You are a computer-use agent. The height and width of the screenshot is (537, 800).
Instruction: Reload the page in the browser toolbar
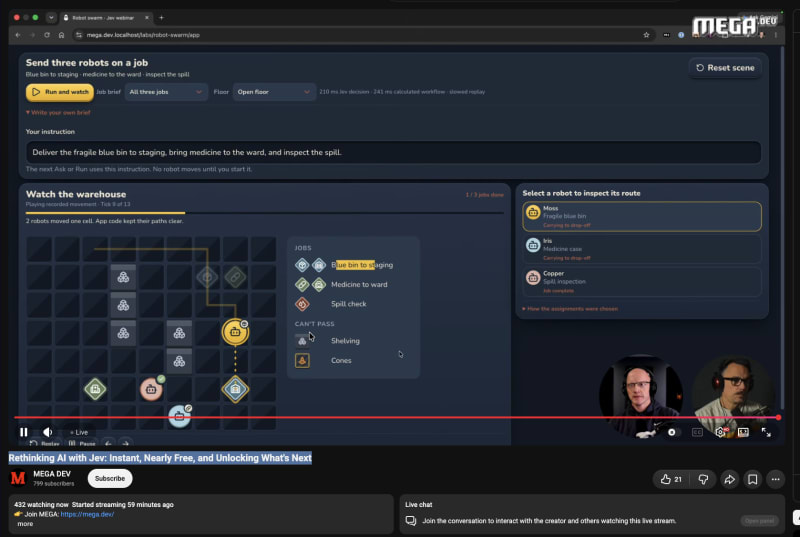click(x=47, y=35)
